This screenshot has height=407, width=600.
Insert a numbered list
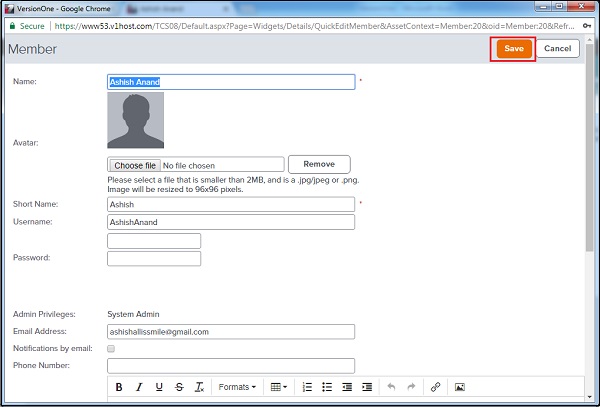coord(307,387)
